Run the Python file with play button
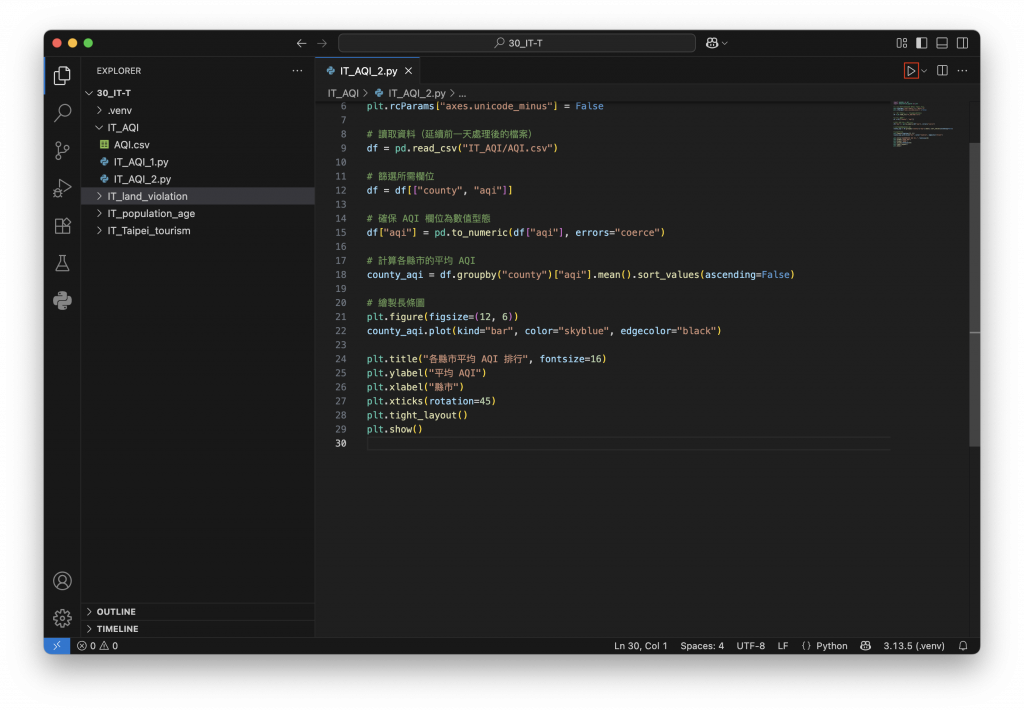1024x712 pixels. coord(910,71)
